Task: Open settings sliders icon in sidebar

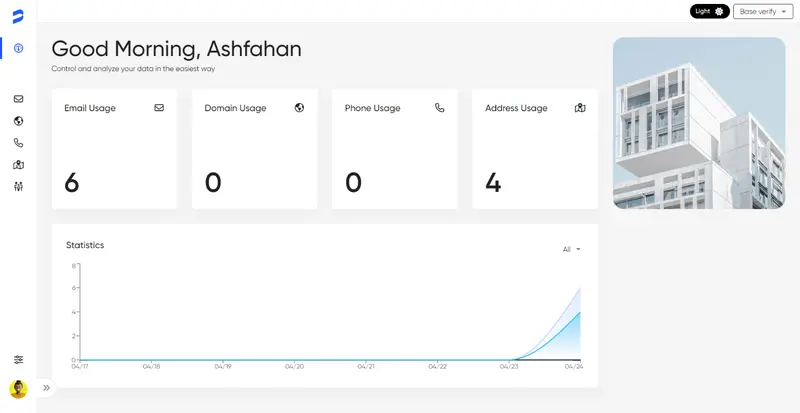Action: point(18,359)
